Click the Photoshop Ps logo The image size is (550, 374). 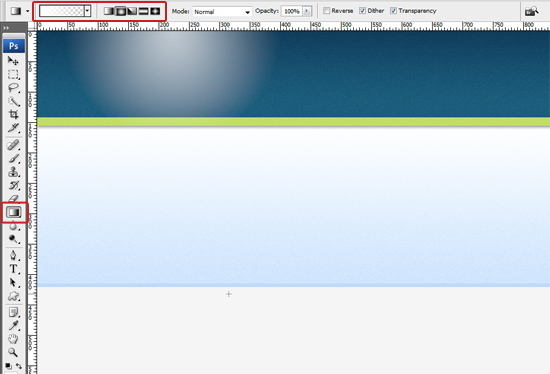pyautogui.click(x=14, y=46)
